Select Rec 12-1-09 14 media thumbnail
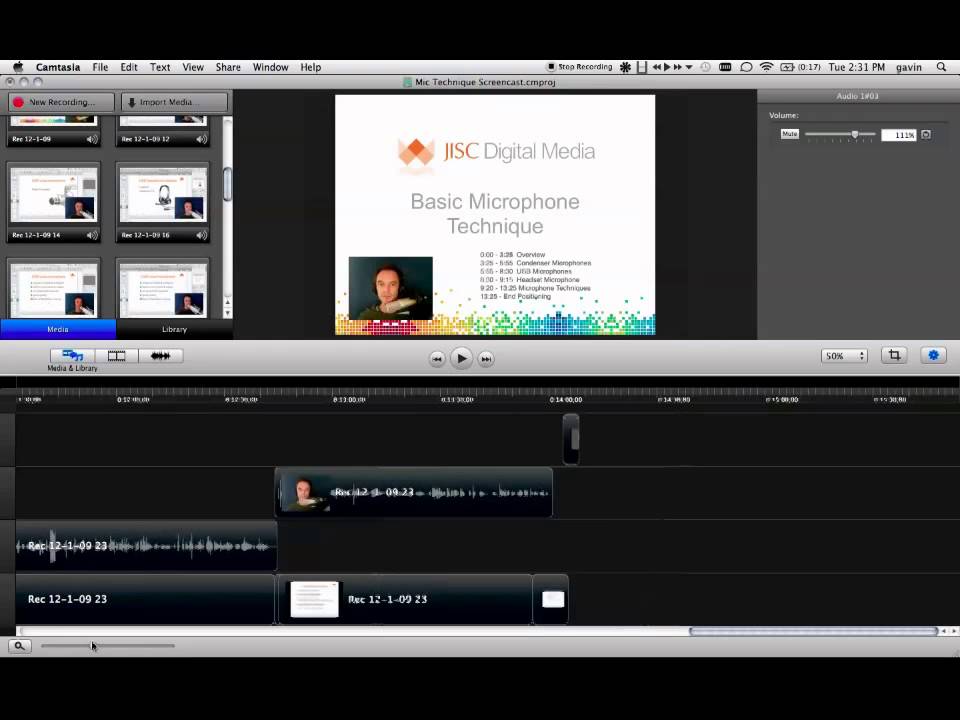 [54, 202]
